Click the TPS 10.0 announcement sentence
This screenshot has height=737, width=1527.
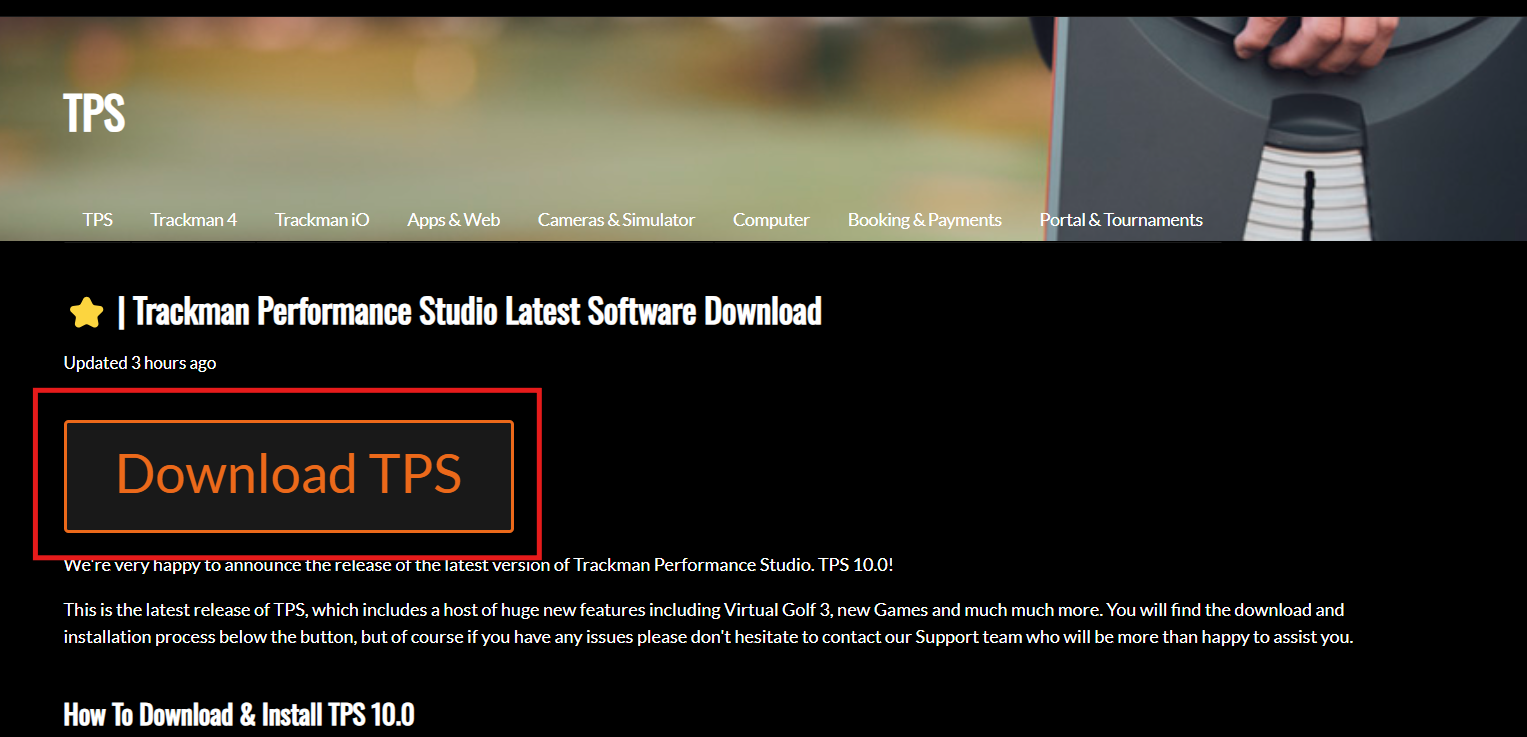click(478, 563)
